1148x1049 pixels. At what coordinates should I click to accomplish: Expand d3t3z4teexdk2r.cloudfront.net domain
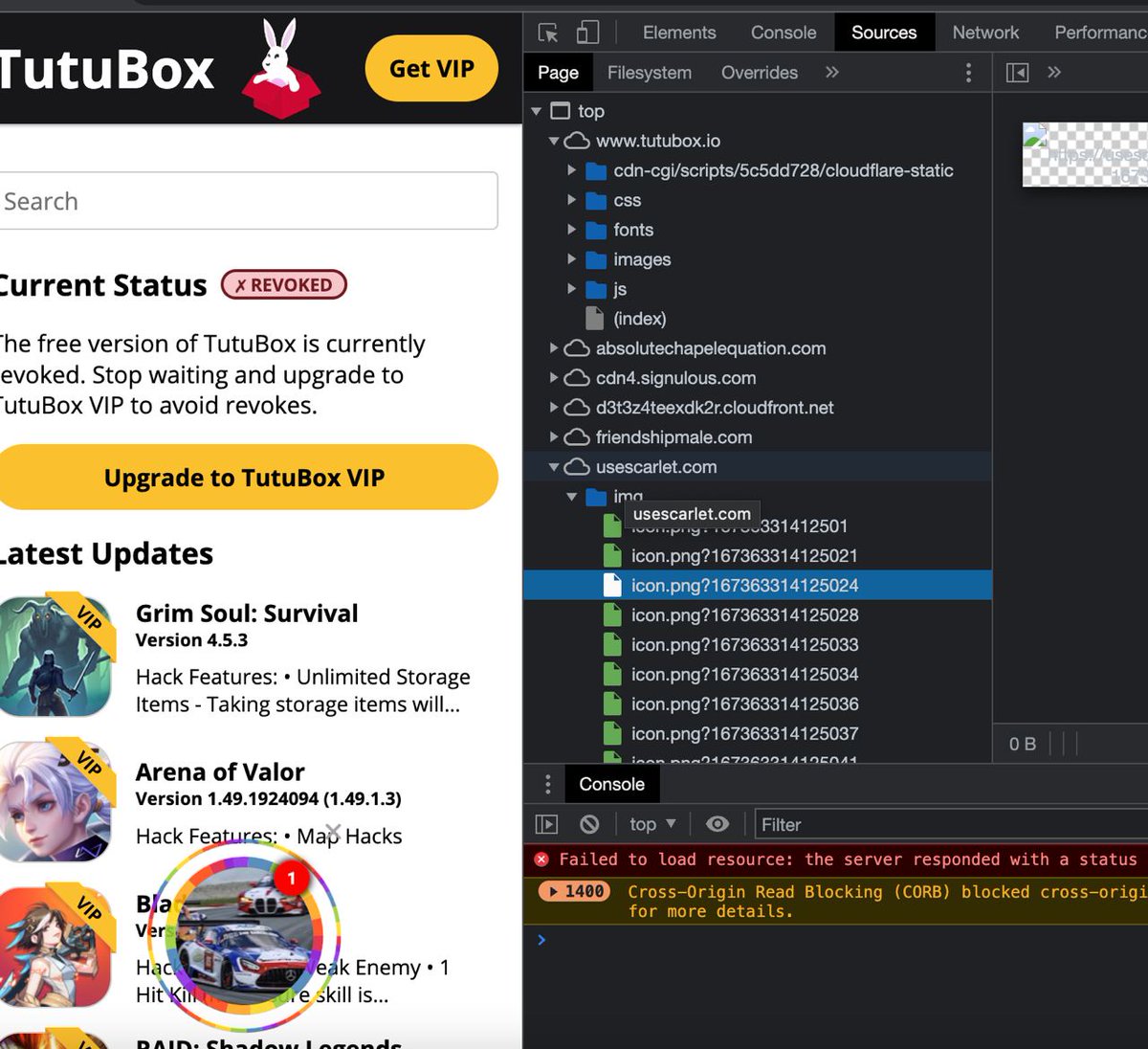[554, 408]
